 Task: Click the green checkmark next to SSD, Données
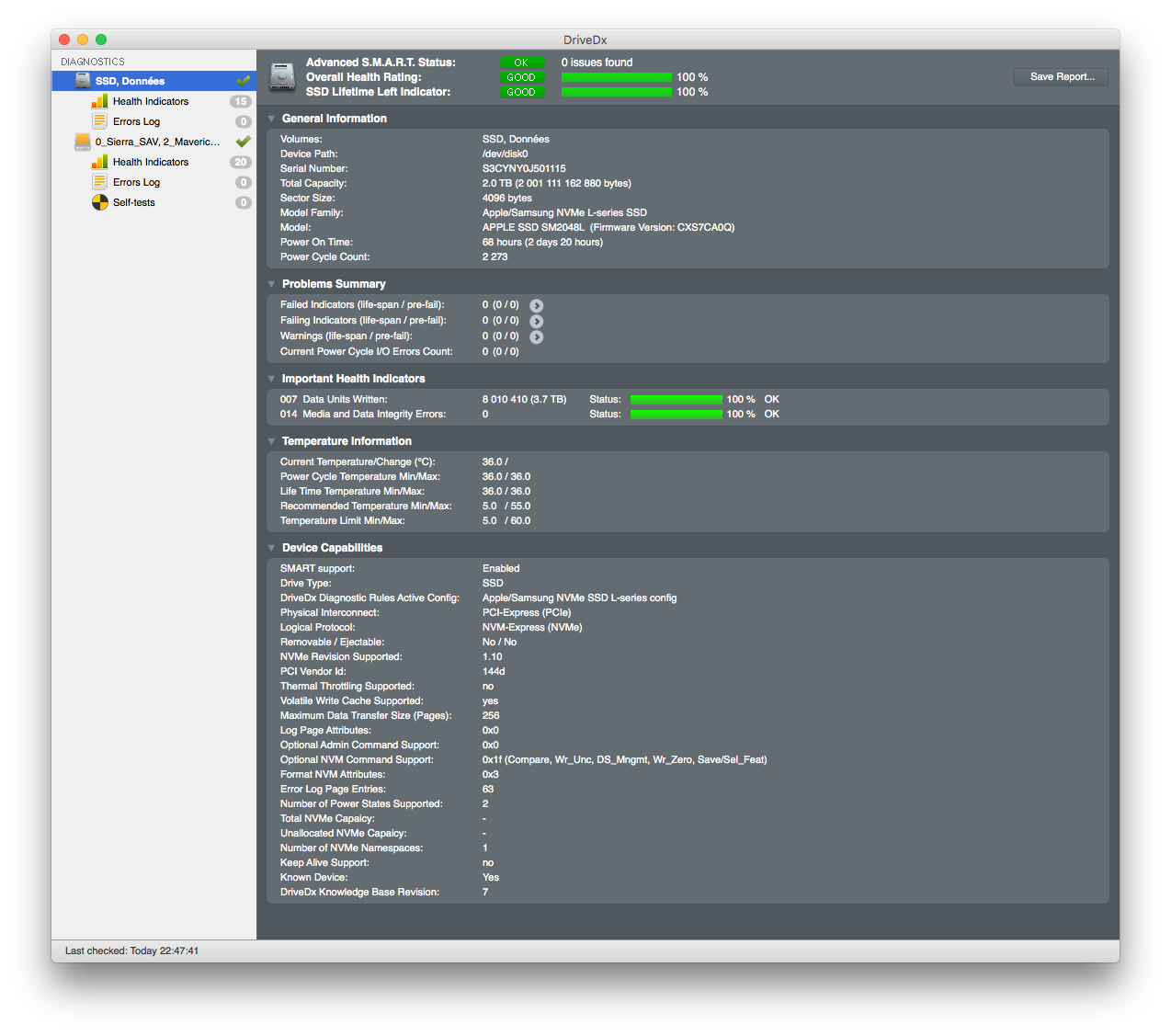click(244, 81)
